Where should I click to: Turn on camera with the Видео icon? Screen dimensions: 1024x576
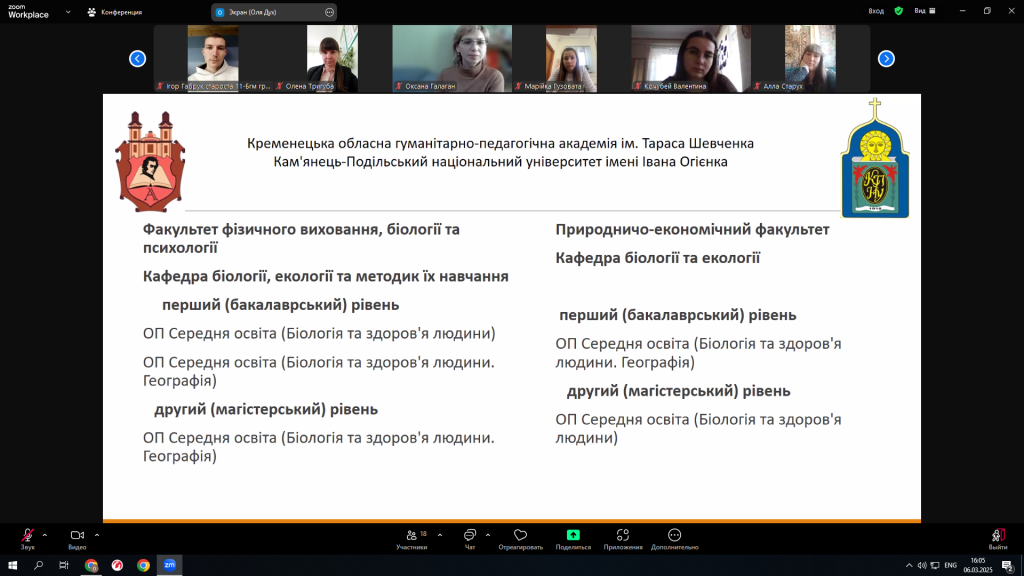[x=76, y=536]
